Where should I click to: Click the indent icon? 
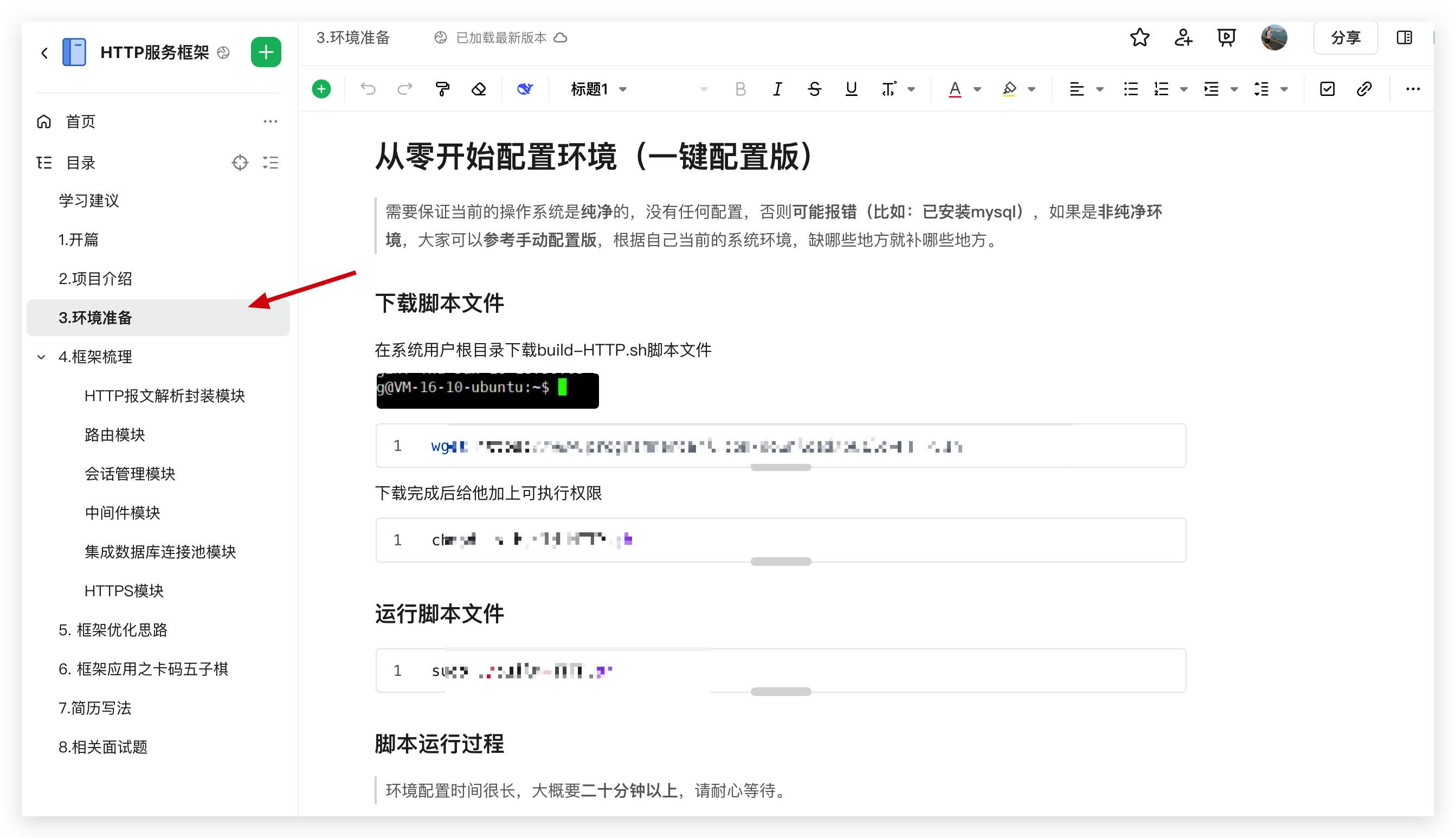coord(1211,89)
